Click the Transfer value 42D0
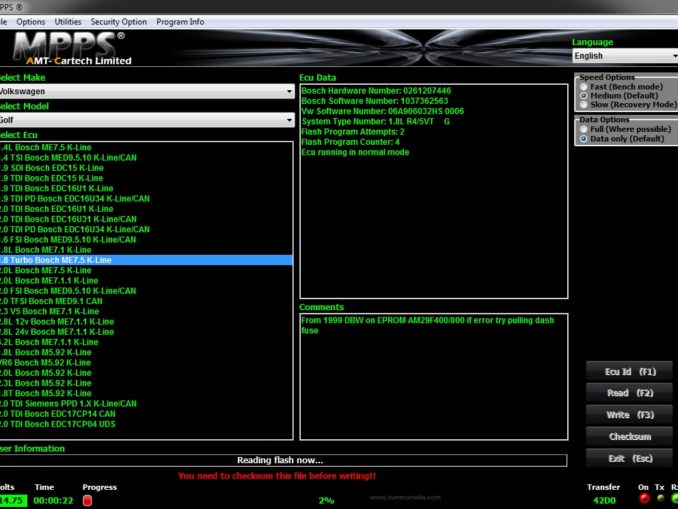This screenshot has width=678, height=509. [x=604, y=500]
